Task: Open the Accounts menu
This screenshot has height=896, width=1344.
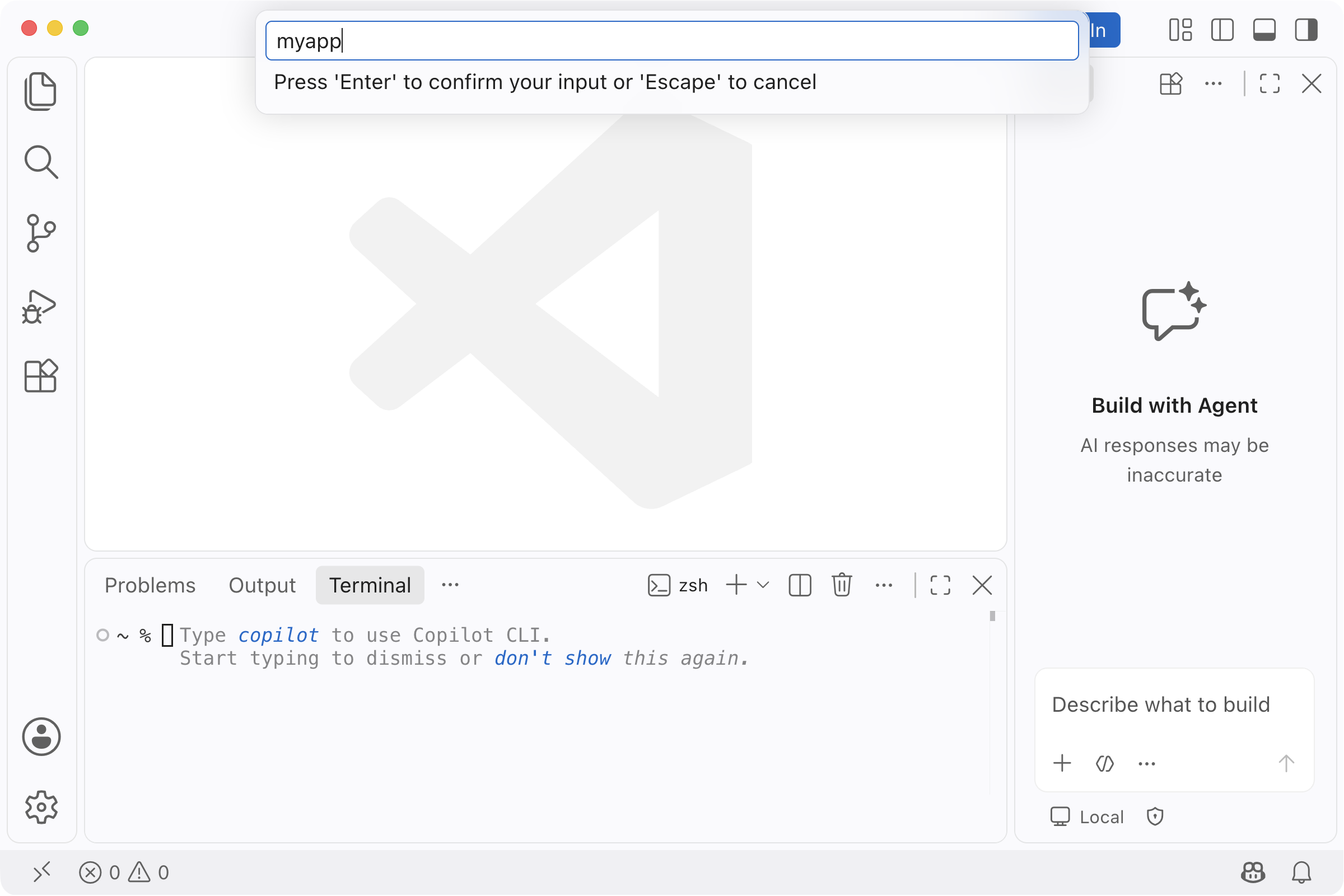Action: (41, 736)
